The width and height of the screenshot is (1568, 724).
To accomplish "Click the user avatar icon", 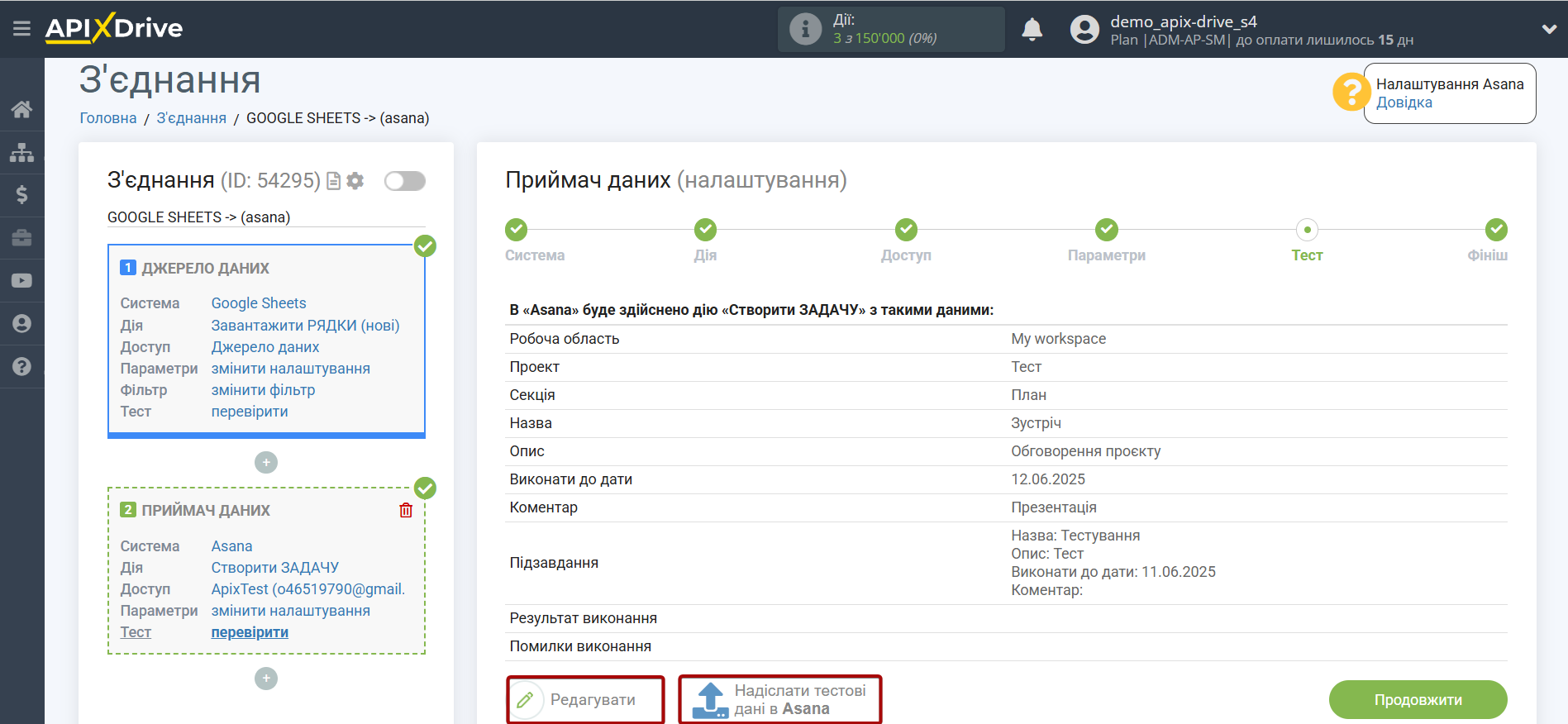I will click(x=1084, y=30).
